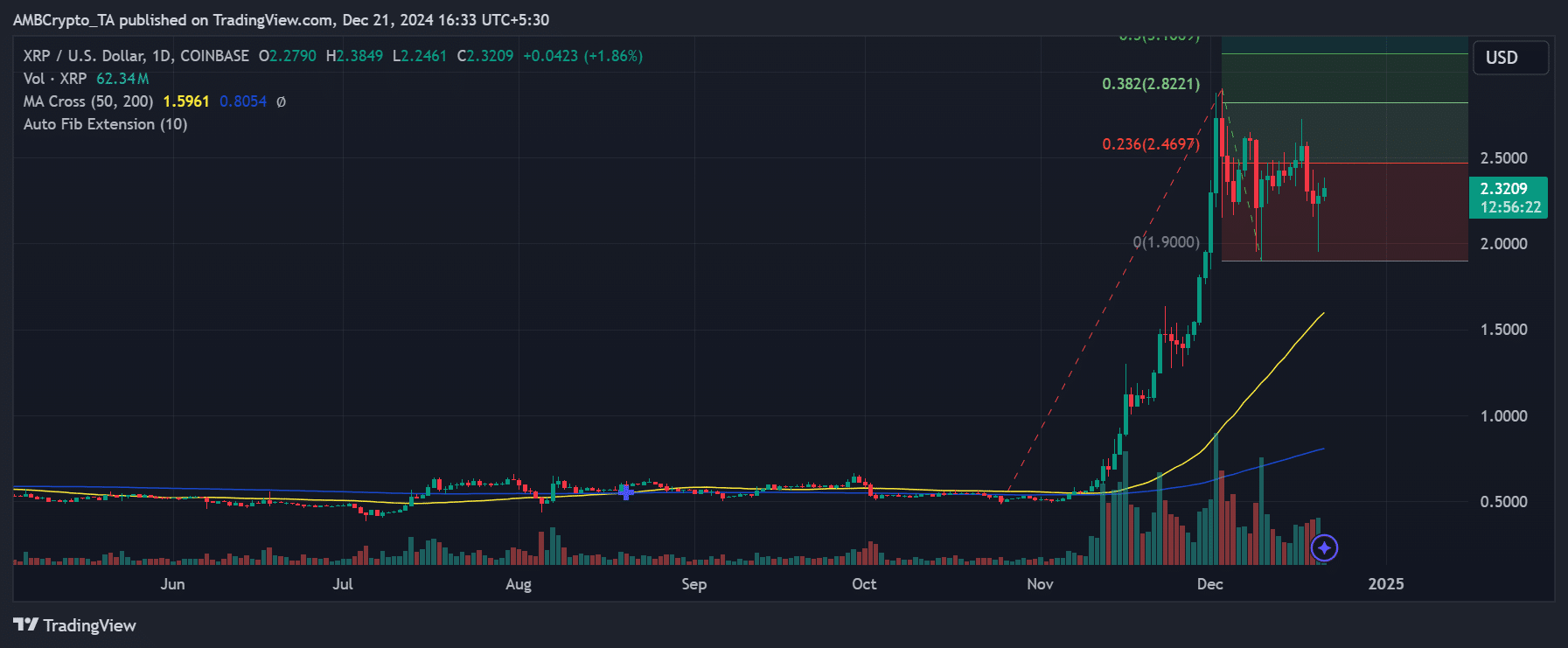Open the USD currency selector
The image size is (1568, 648).
1509,58
